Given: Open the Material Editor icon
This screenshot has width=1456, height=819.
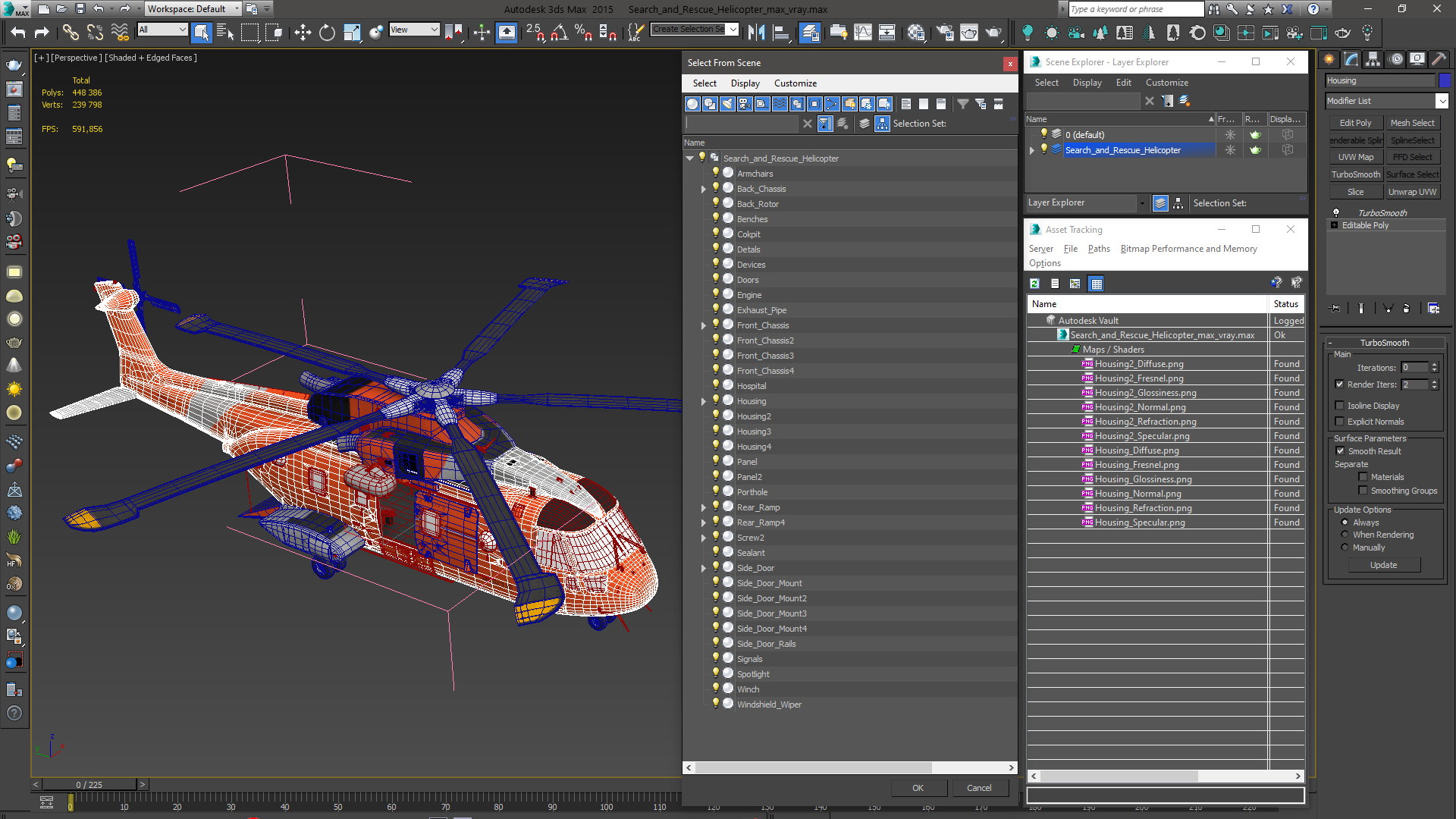Looking at the screenshot, I should coord(916,33).
